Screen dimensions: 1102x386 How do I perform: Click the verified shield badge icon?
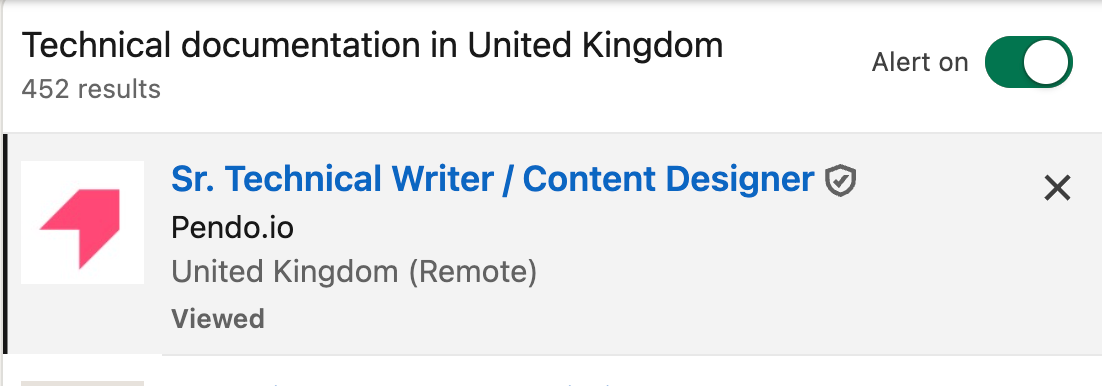tap(840, 180)
